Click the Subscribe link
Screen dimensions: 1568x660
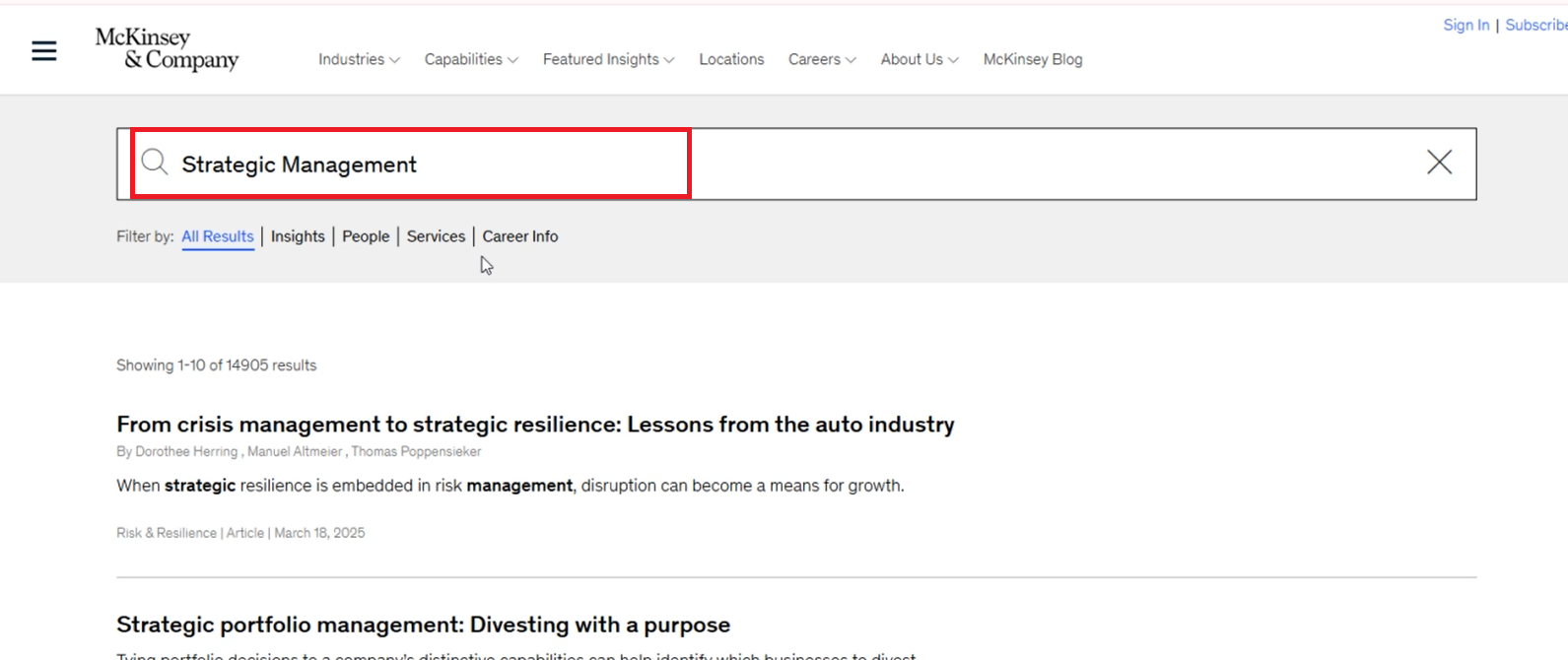[x=1535, y=26]
